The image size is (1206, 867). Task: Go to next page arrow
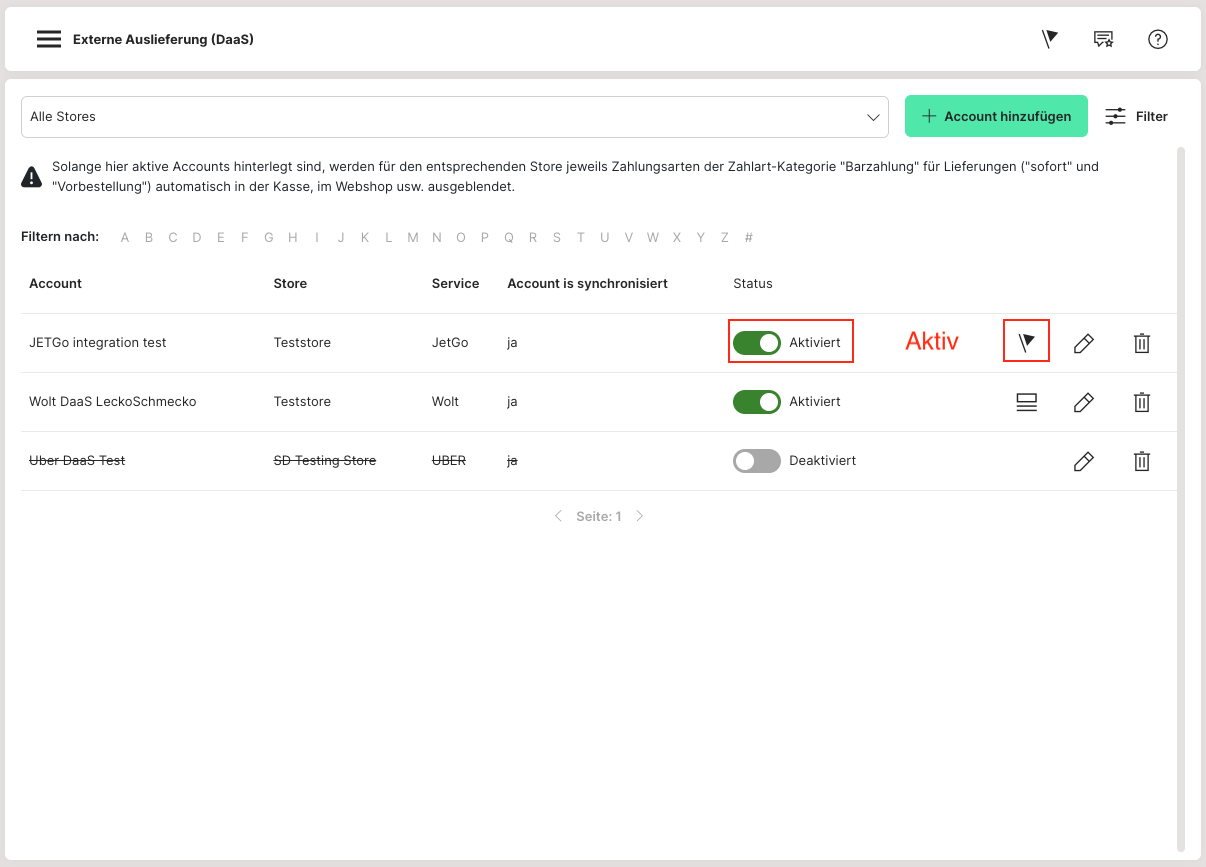[640, 517]
